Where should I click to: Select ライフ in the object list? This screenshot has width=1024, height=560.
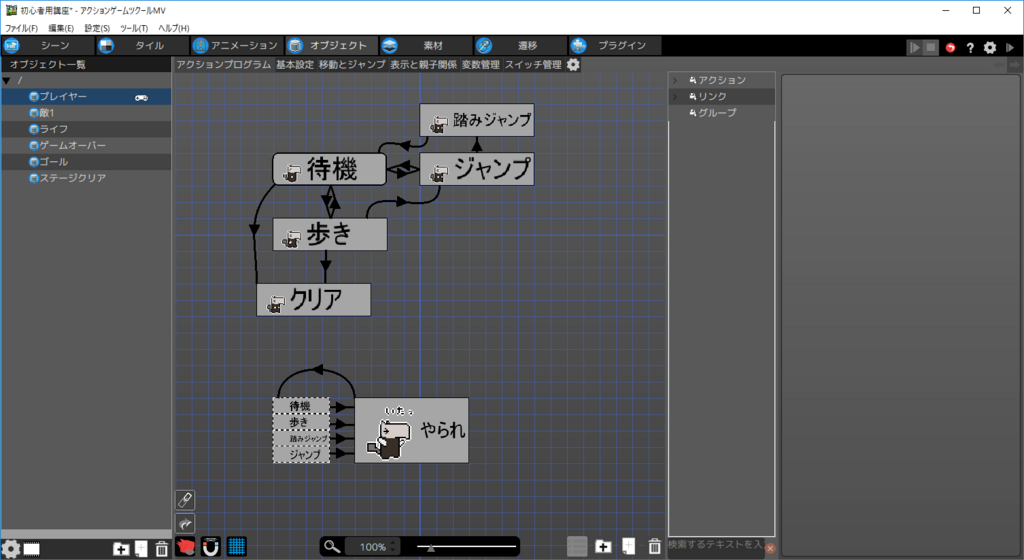pyautogui.click(x=86, y=129)
